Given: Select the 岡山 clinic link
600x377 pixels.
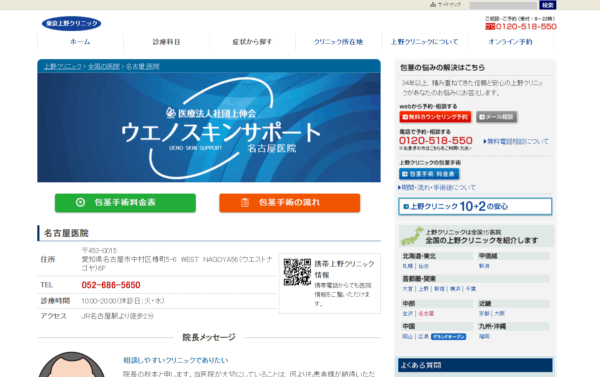Looking at the screenshot, I should click(x=408, y=336).
